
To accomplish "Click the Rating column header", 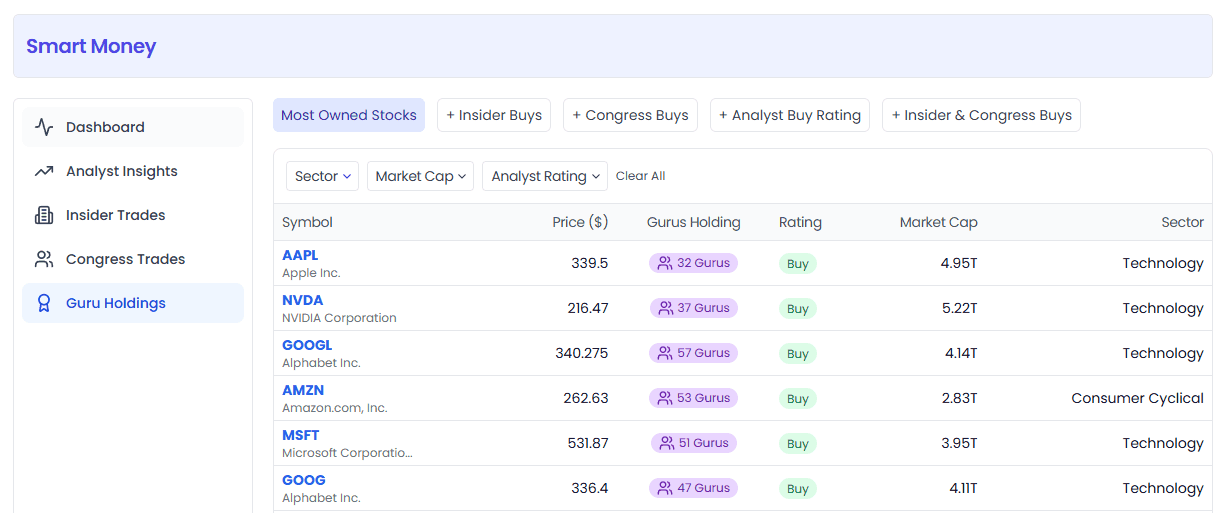I will click(x=800, y=222).
